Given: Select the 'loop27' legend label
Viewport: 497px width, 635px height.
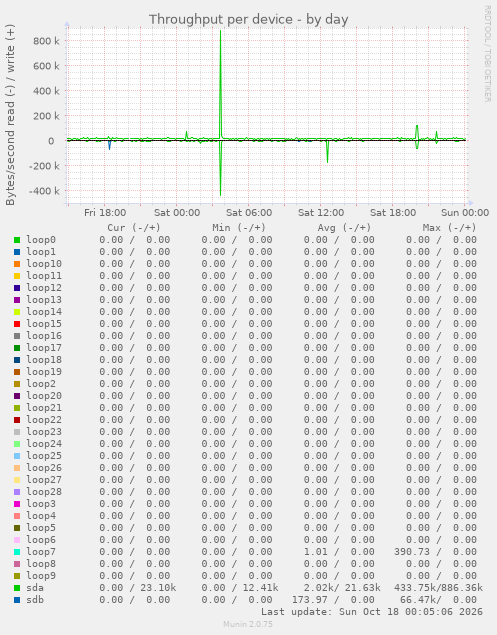Looking at the screenshot, I should tap(44, 480).
